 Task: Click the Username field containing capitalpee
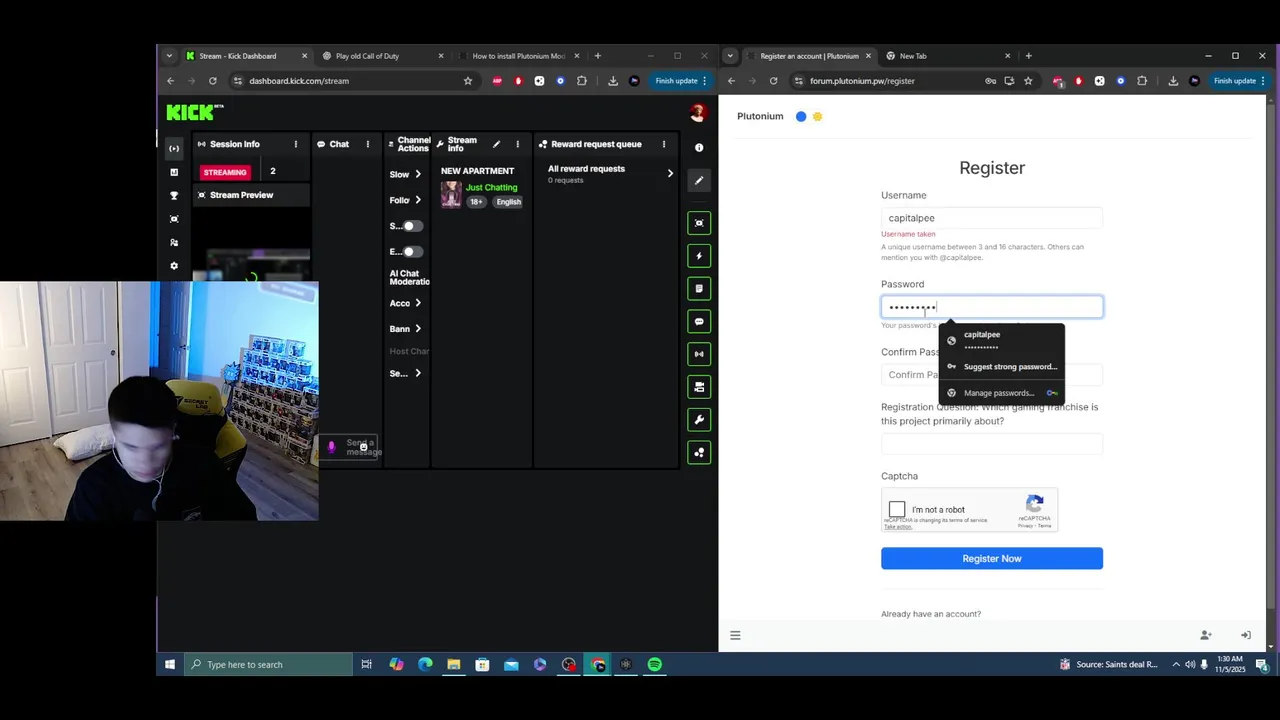(992, 218)
